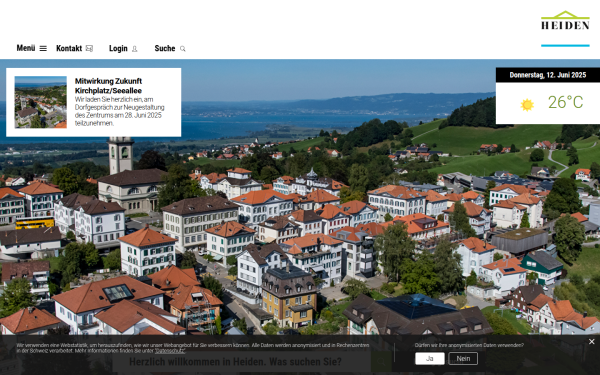The image size is (600, 375).
Task: Click the green search submit button
Action: pos(382,362)
